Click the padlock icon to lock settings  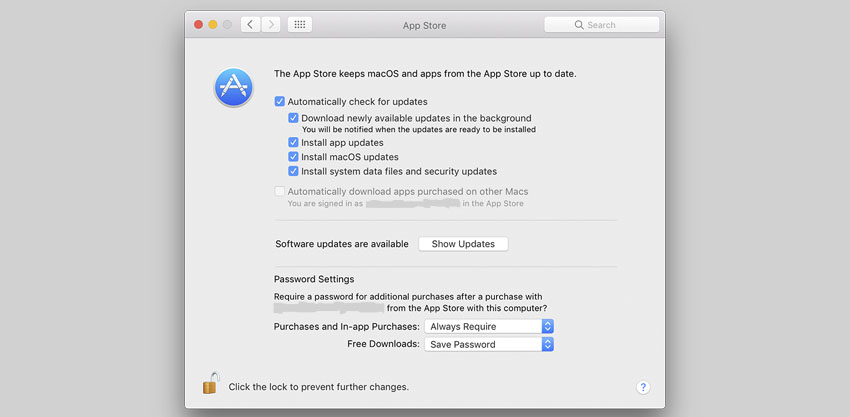click(x=211, y=384)
